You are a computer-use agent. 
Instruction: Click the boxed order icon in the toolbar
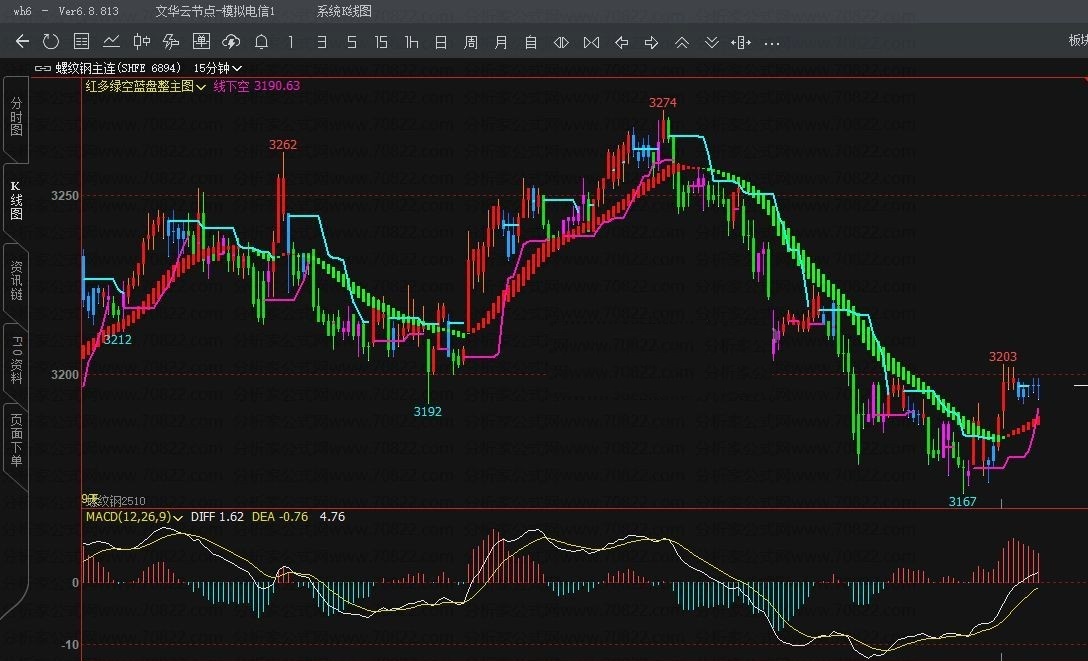coord(201,42)
